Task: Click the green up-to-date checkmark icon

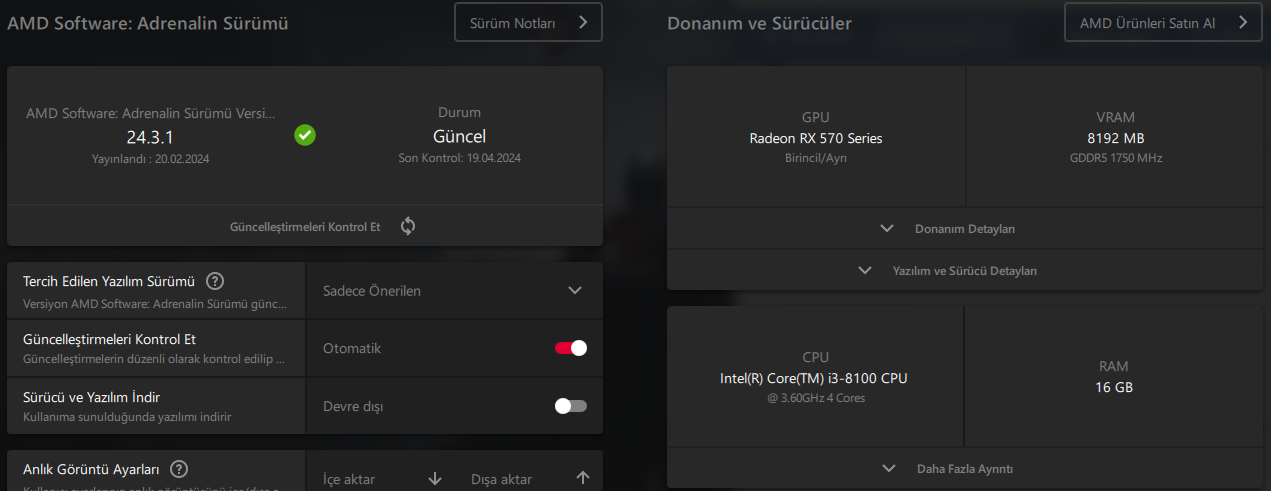Action: point(305,135)
